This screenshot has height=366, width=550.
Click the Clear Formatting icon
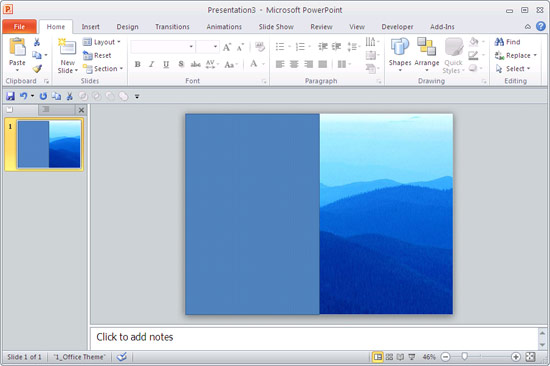[260, 46]
